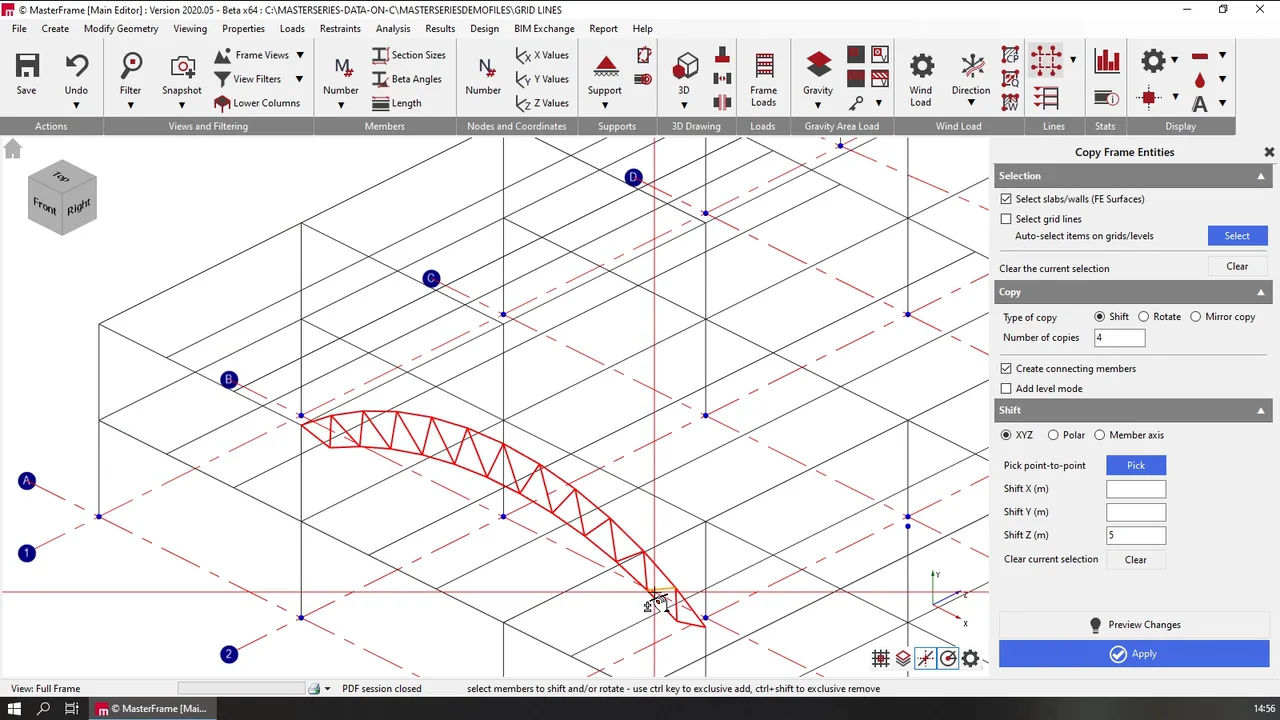Click the blue Select button

1237,236
